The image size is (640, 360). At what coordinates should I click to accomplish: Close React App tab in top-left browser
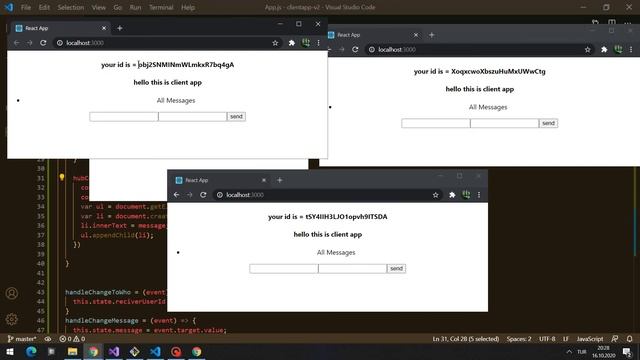(x=104, y=28)
